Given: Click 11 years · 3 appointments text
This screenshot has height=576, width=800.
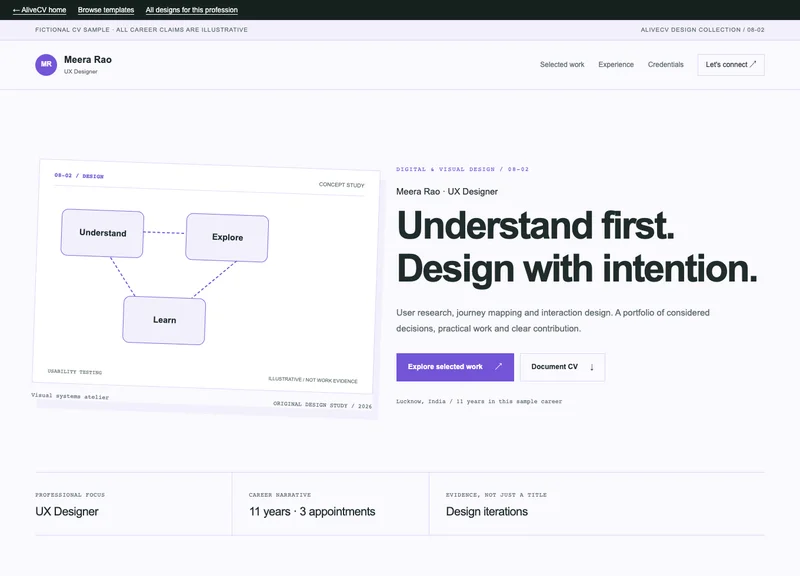Looking at the screenshot, I should [312, 512].
